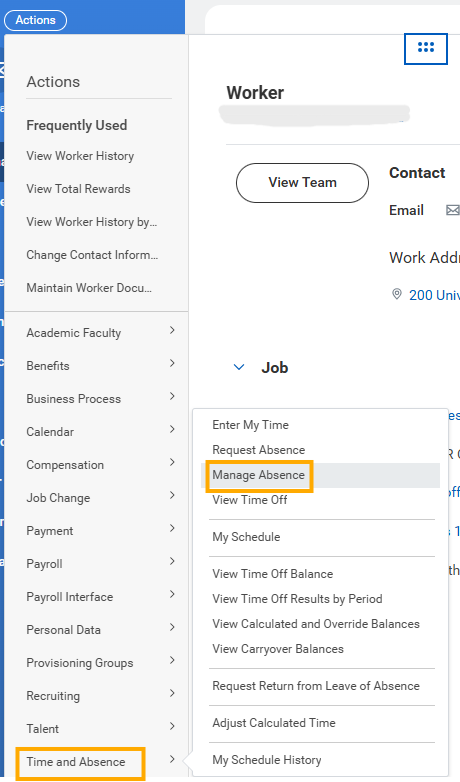The image size is (460, 782).
Task: Open the Provisioning Groups category
Action: point(80,663)
